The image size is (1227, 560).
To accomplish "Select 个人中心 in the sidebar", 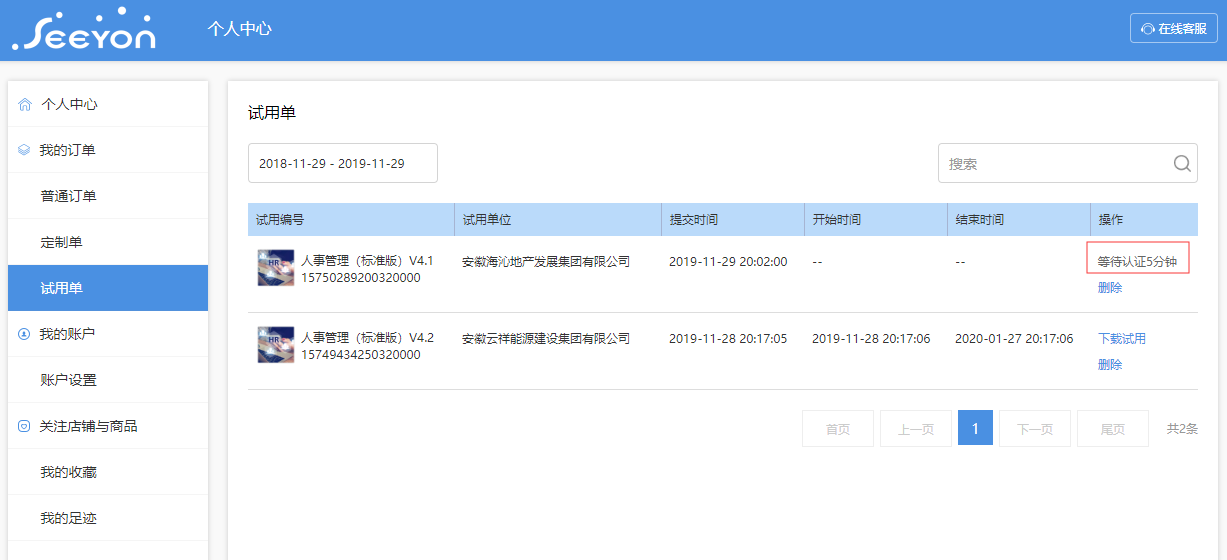I will 108,104.
